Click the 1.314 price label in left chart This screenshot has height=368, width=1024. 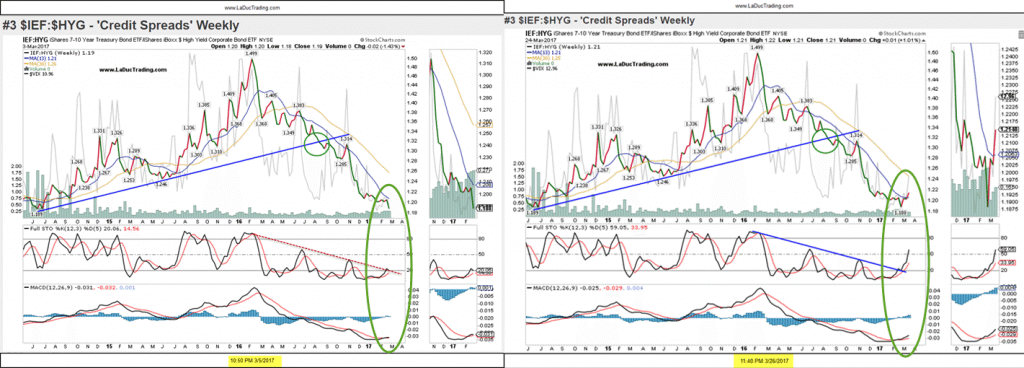(347, 140)
